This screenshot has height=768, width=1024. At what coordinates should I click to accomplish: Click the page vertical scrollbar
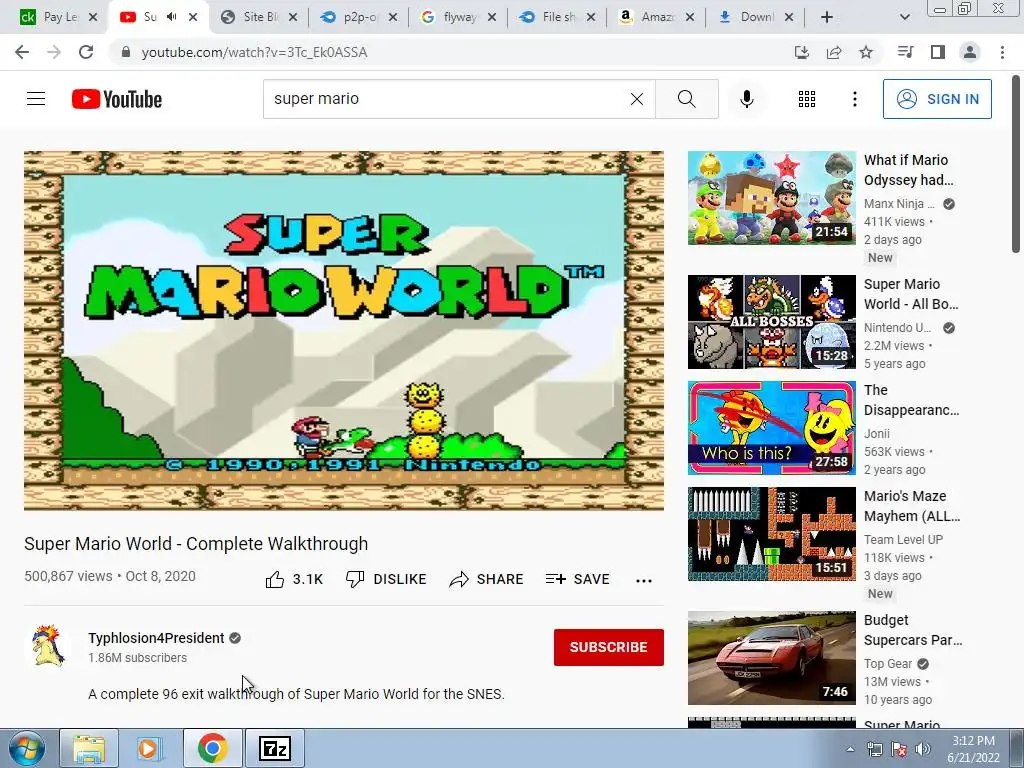1017,163
